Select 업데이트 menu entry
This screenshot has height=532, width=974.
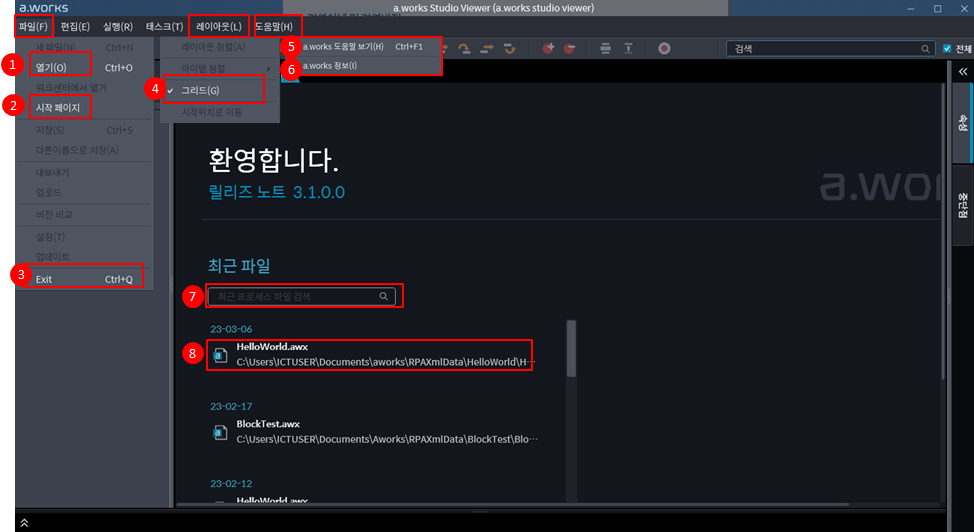pyautogui.click(x=84, y=257)
